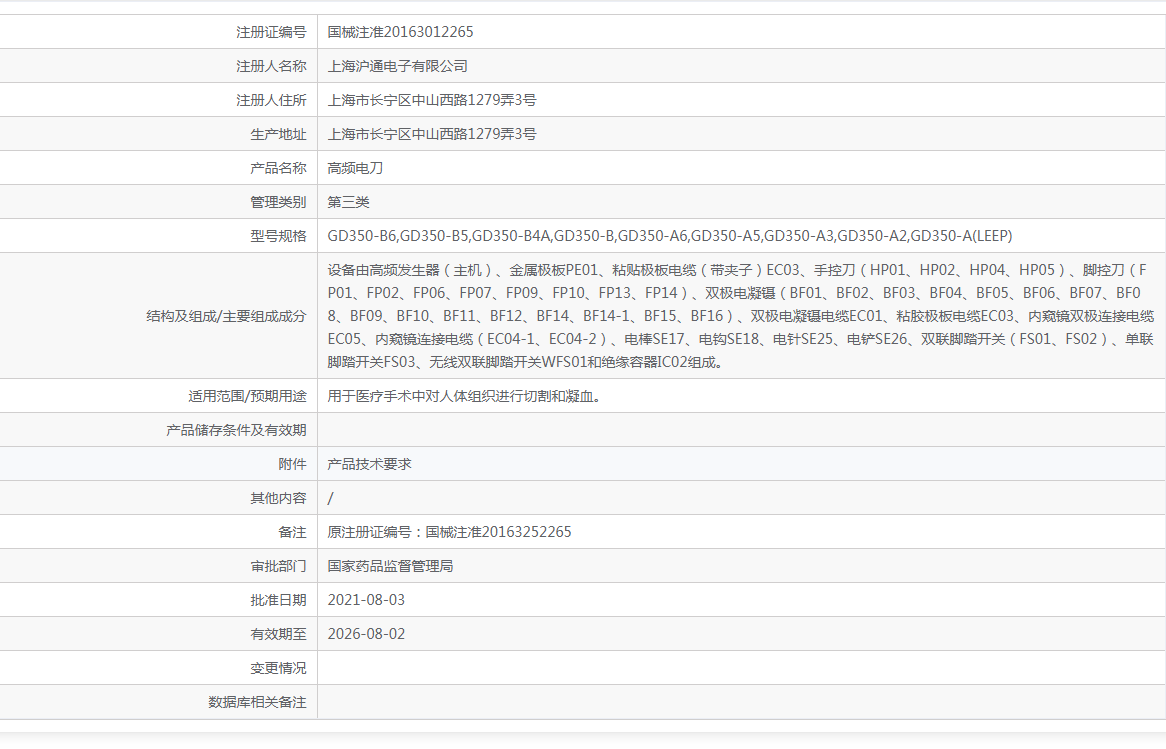This screenshot has width=1166, height=749.
Task: Click the 适用范围/预期用途 label
Action: (247, 396)
